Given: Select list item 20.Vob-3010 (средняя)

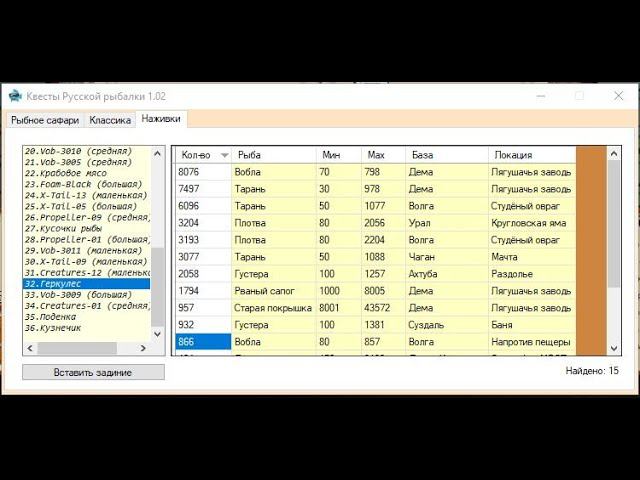Looking at the screenshot, I should point(87,151).
